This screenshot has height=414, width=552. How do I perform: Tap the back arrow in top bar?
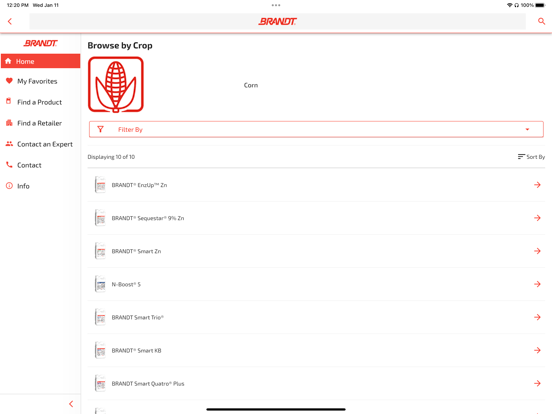click(x=10, y=21)
